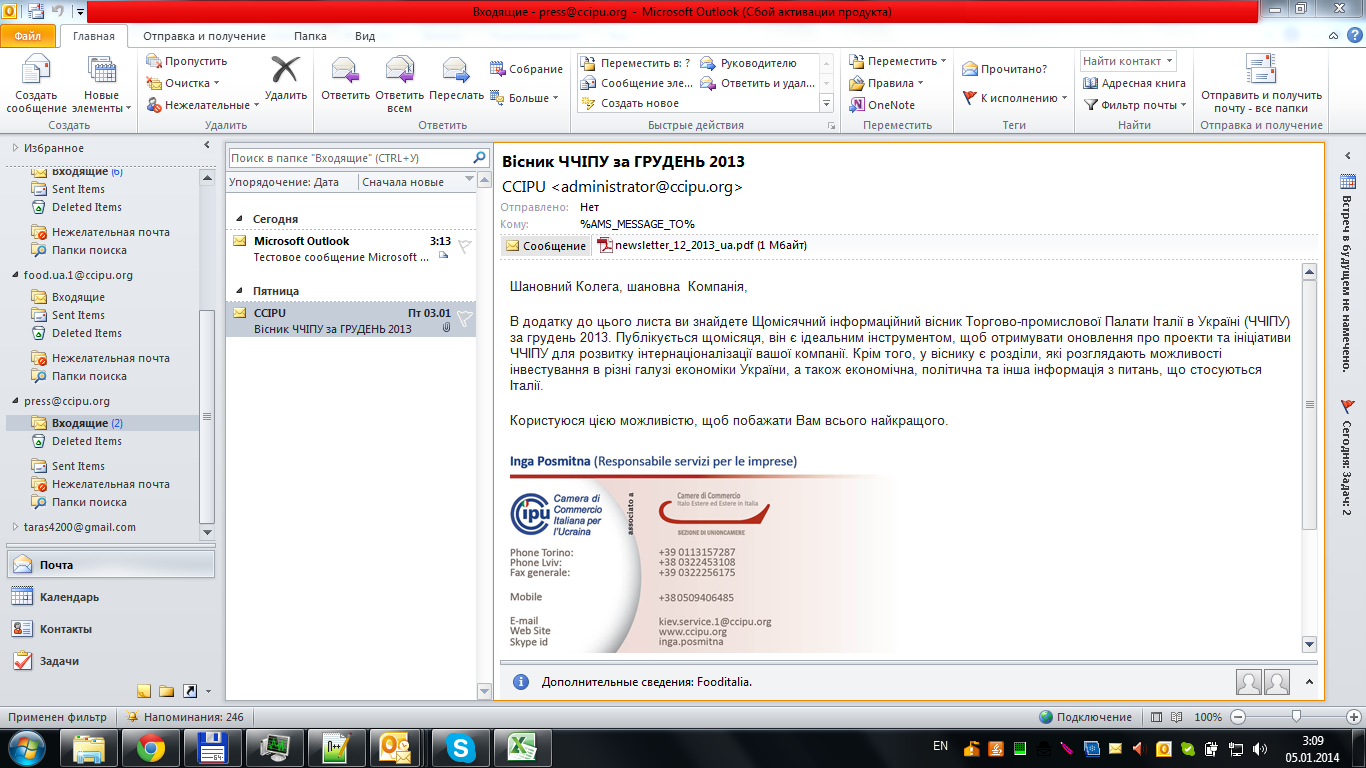Click the Упорядочение: Дата sort header
Screen dimensions: 1366x768
coord(292,182)
